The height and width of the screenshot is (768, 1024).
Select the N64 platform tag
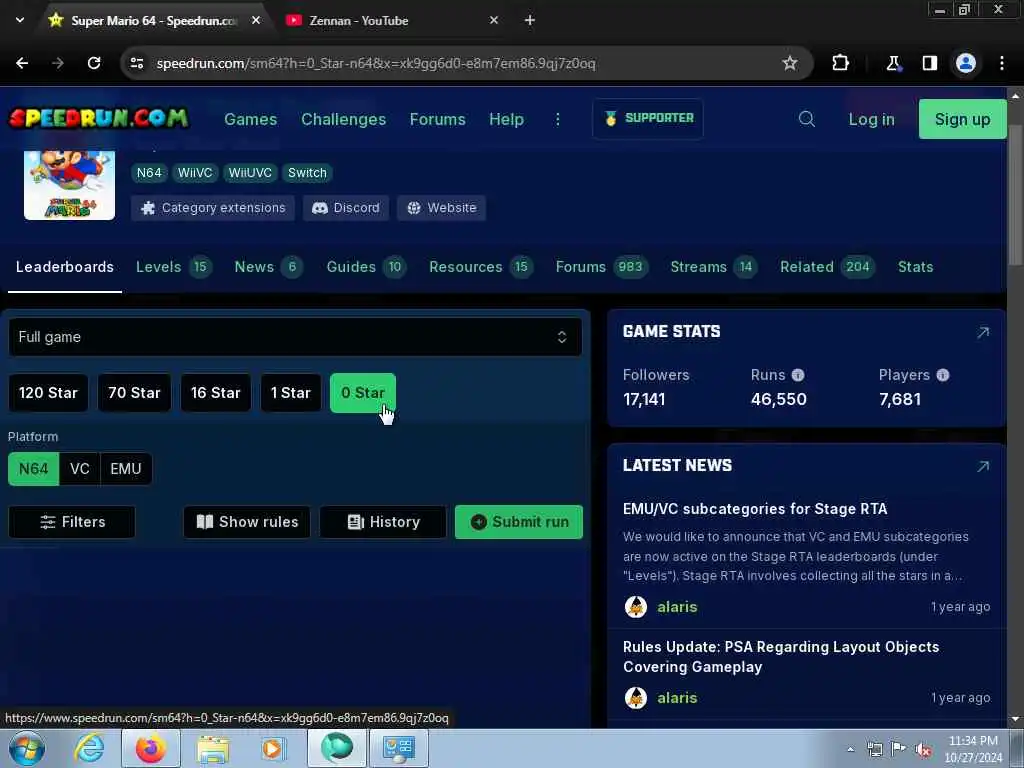click(149, 172)
